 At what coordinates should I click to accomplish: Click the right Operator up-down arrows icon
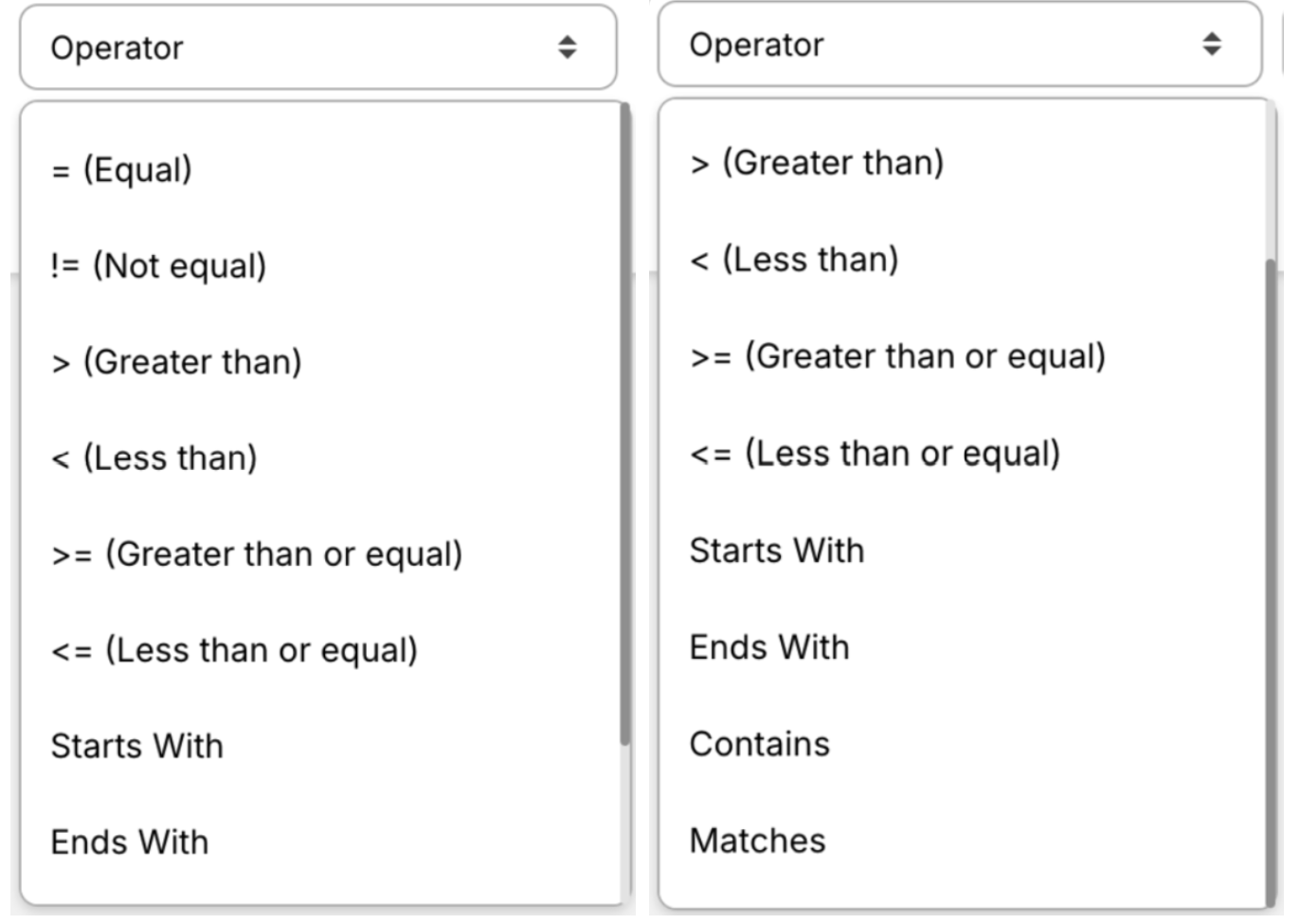(x=1212, y=44)
